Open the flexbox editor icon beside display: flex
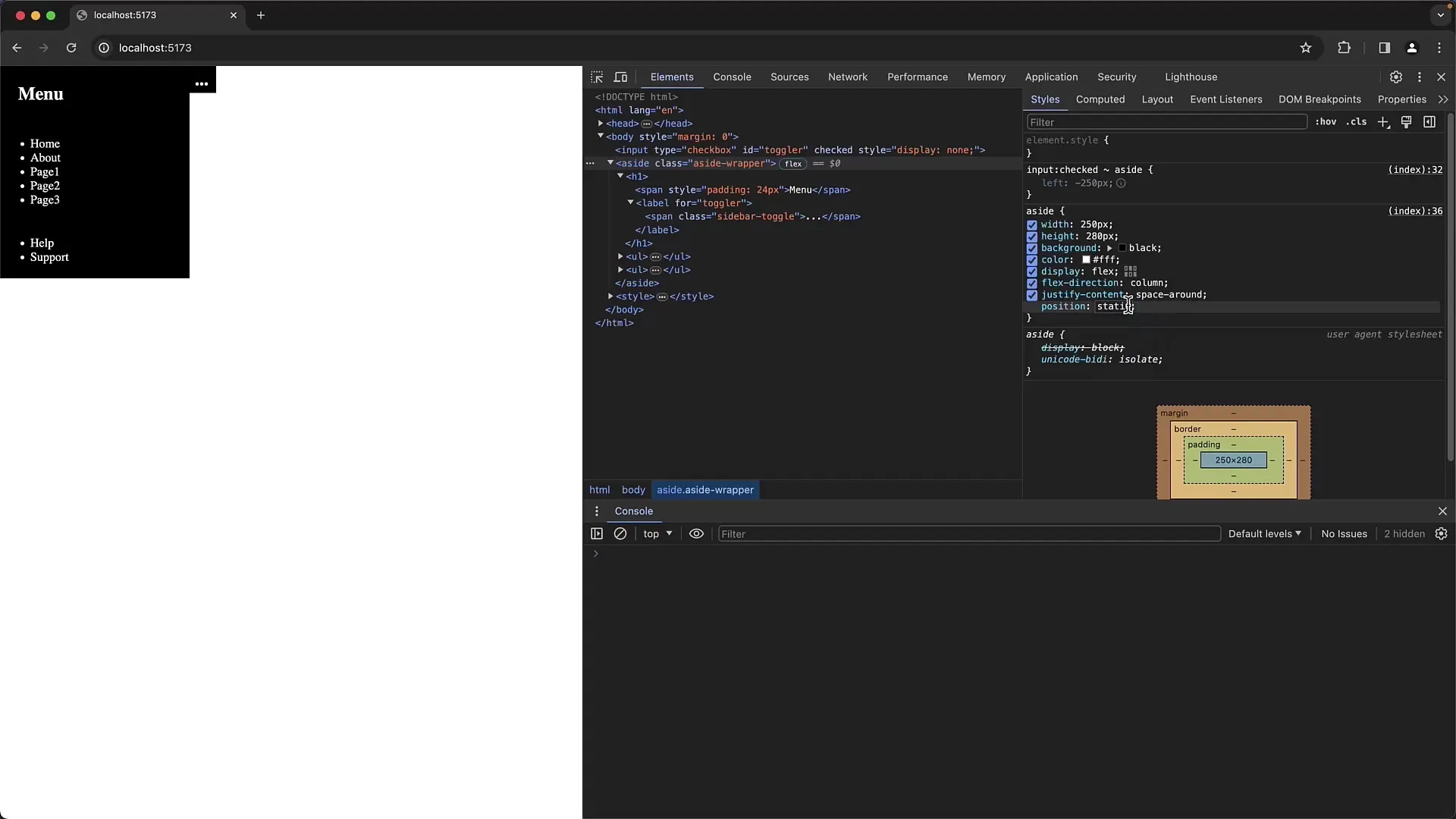Image resolution: width=1456 pixels, height=819 pixels. pyautogui.click(x=1131, y=271)
